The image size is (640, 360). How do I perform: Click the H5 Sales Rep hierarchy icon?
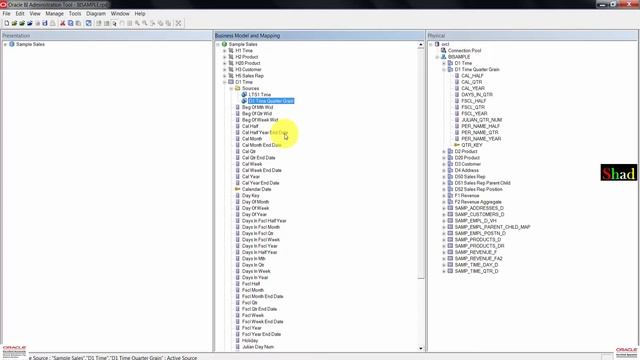[x=231, y=76]
